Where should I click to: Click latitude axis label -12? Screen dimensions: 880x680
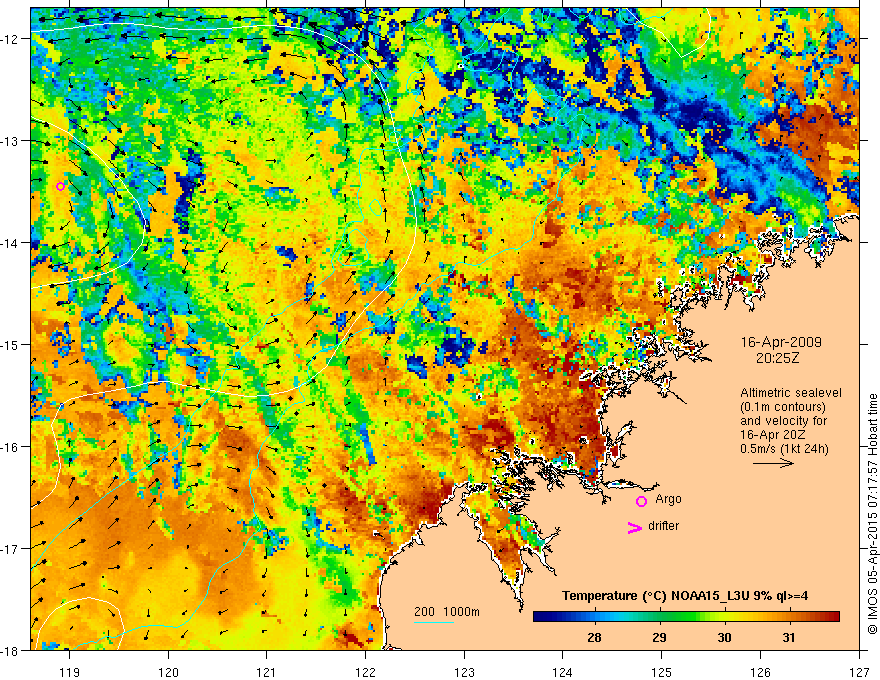pos(10,39)
